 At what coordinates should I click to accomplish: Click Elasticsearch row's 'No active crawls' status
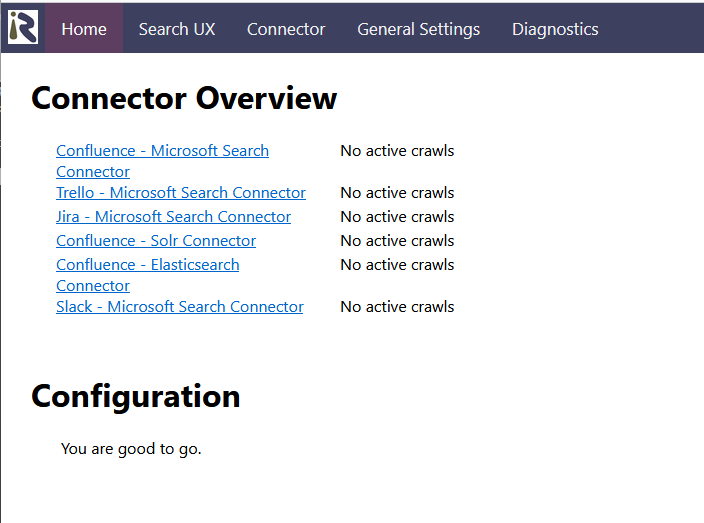click(x=397, y=265)
